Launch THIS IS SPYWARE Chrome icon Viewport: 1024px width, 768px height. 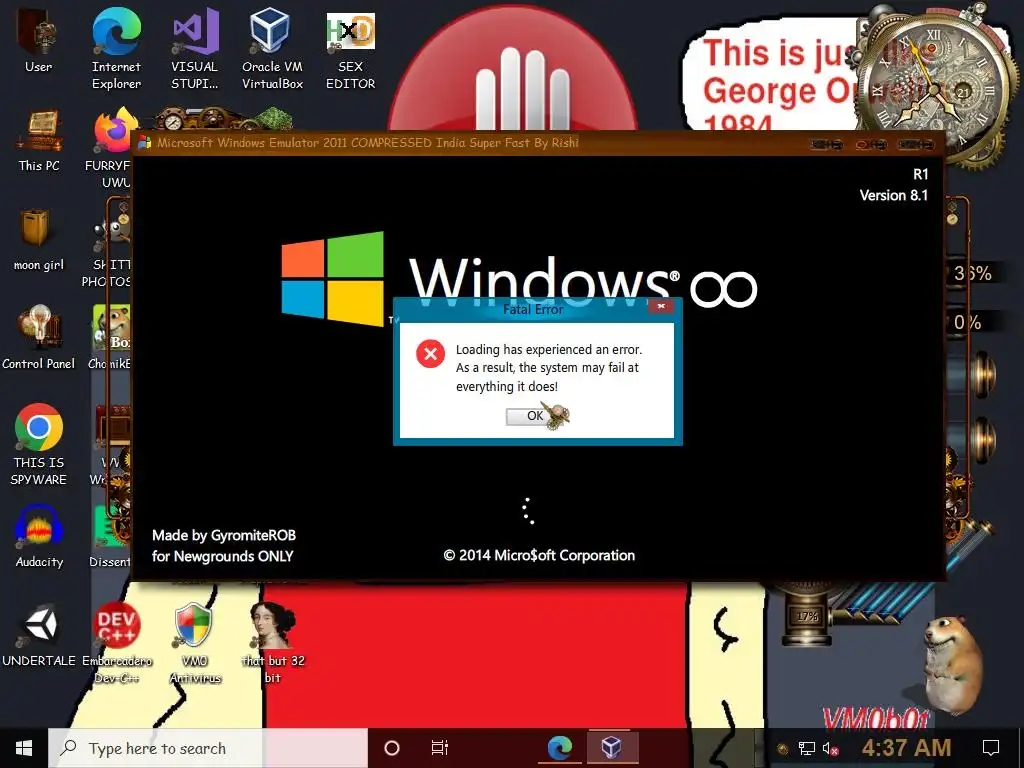click(x=39, y=445)
